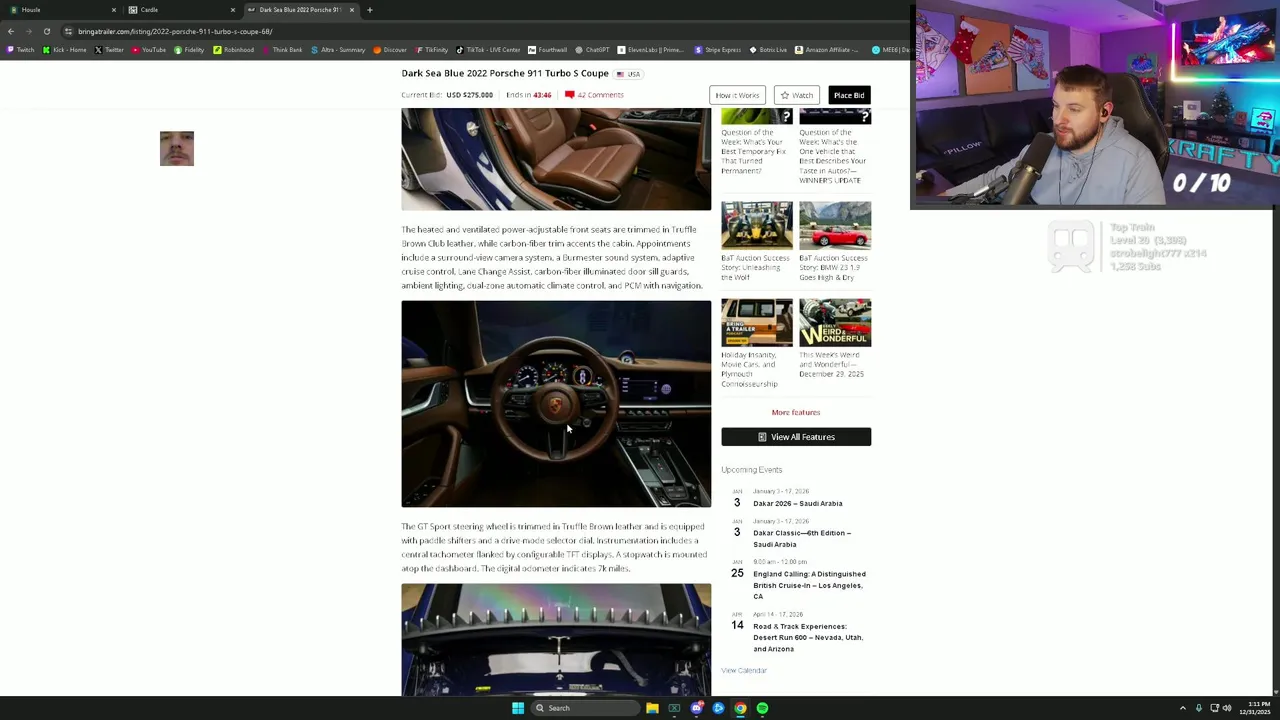Open the View Calendar link
Image resolution: width=1280 pixels, height=720 pixels.
(x=744, y=670)
